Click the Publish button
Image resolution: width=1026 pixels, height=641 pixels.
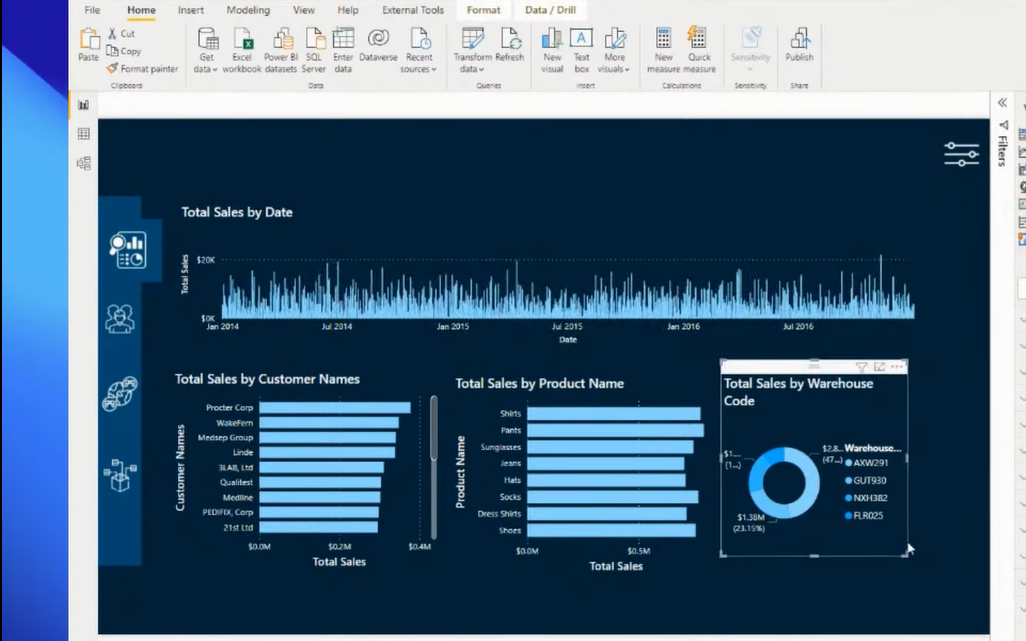[799, 45]
